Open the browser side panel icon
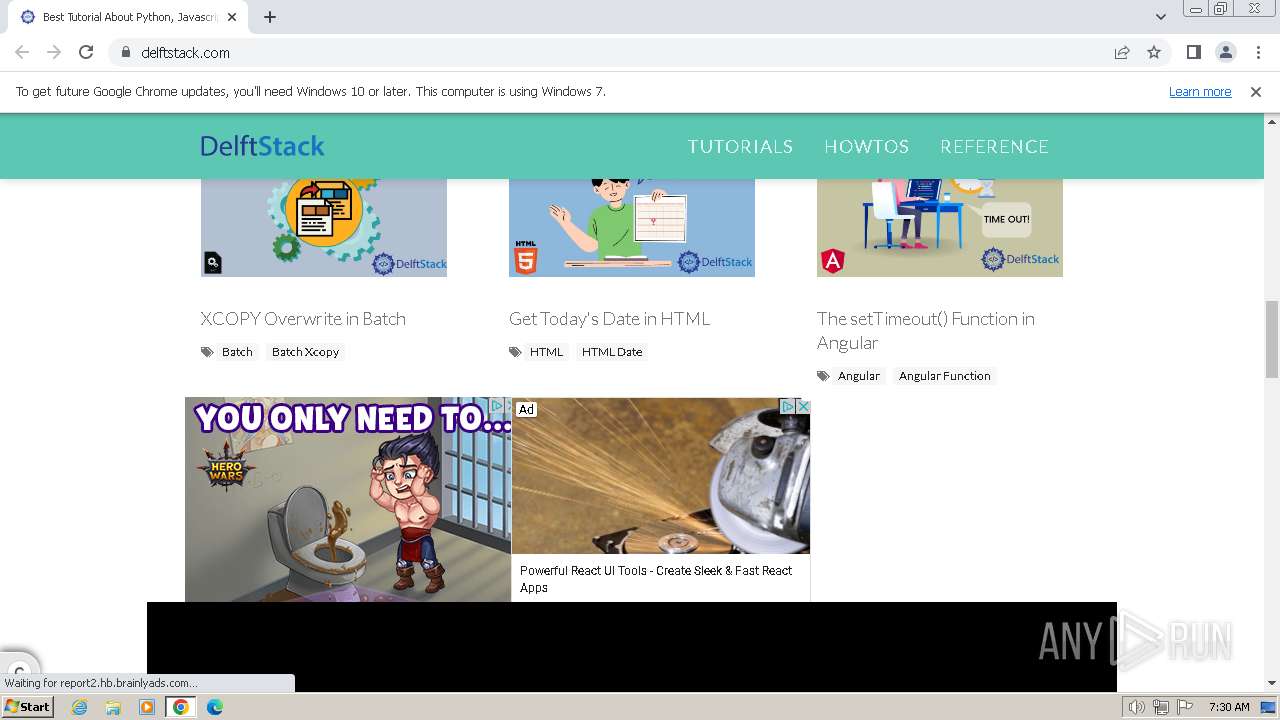The width and height of the screenshot is (1280, 720). tap(1193, 52)
